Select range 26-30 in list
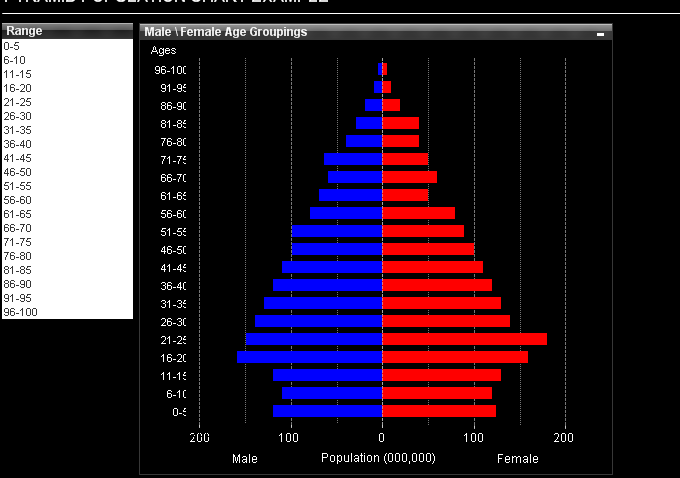Image resolution: width=680 pixels, height=478 pixels. [67, 116]
